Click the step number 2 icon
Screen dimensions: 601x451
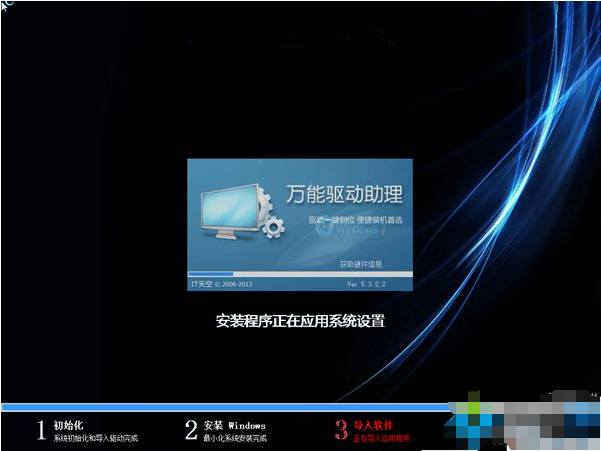coord(191,430)
